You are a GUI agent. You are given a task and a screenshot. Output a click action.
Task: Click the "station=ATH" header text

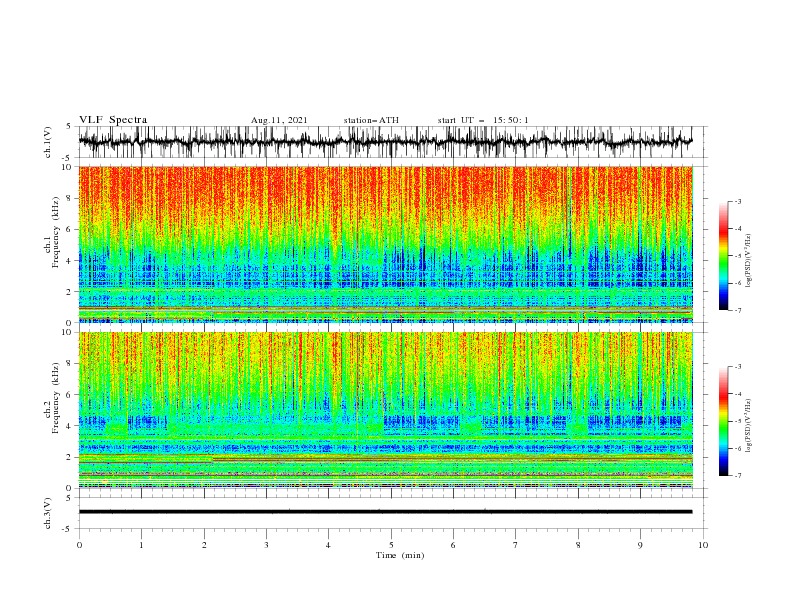click(371, 120)
